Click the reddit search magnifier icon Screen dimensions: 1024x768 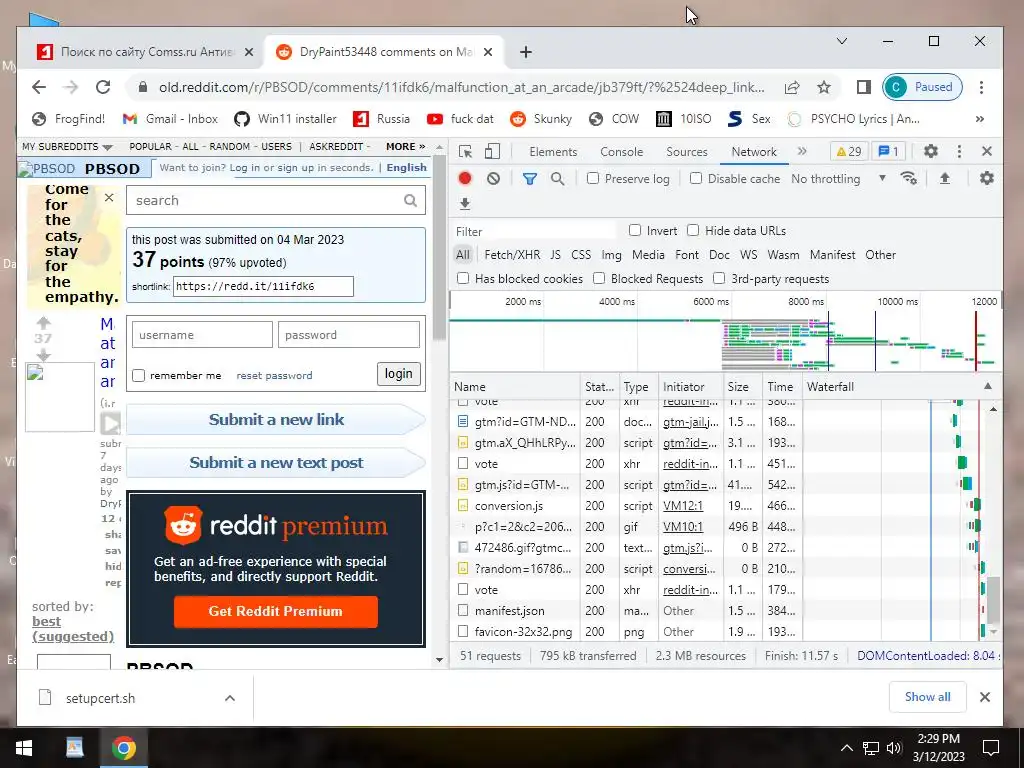[x=410, y=200]
